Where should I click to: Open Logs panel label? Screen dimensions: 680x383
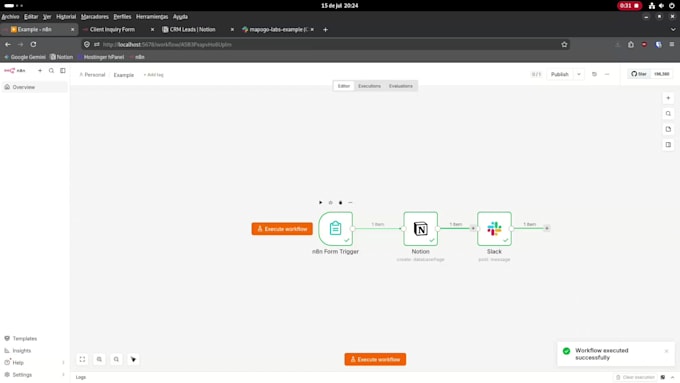pyautogui.click(x=81, y=377)
